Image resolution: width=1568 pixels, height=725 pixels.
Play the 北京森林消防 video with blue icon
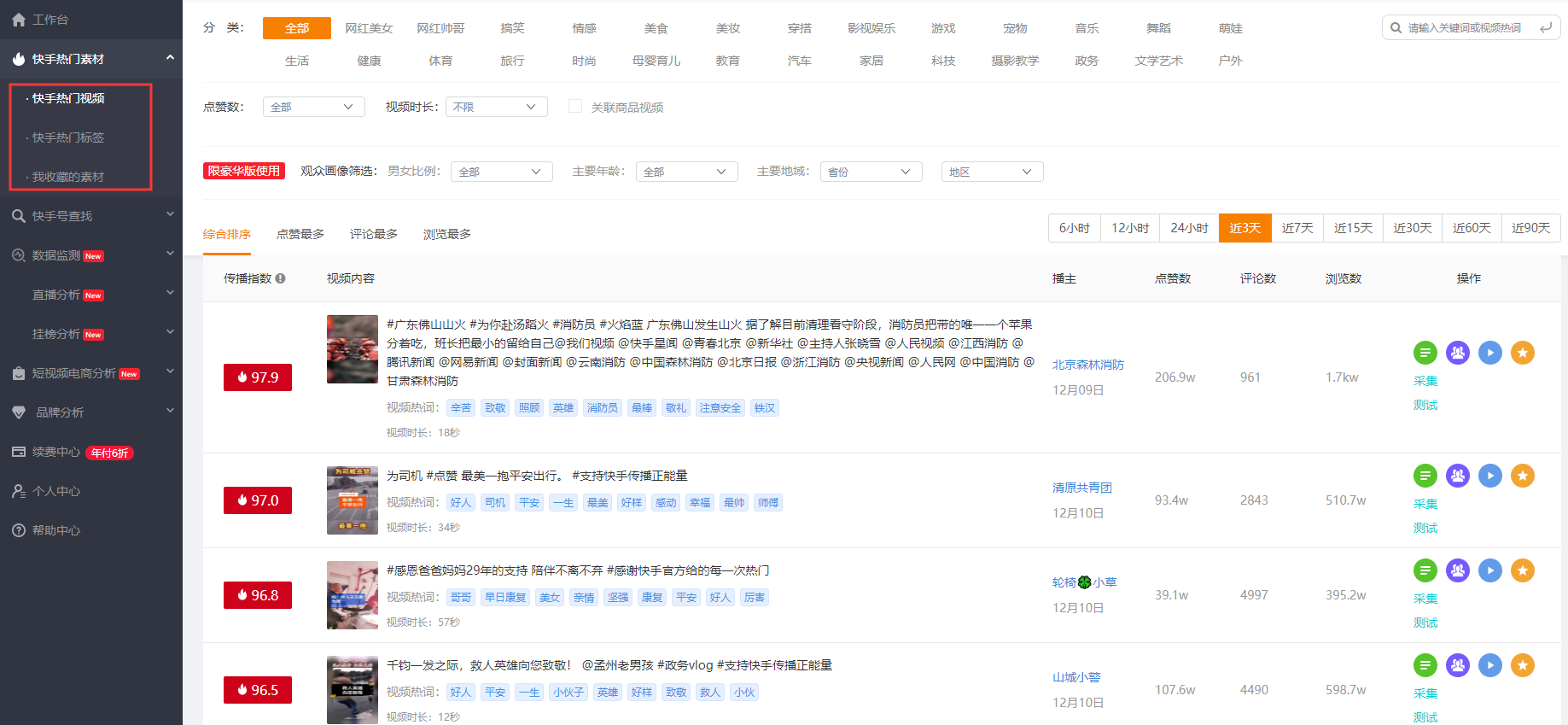[x=1489, y=353]
